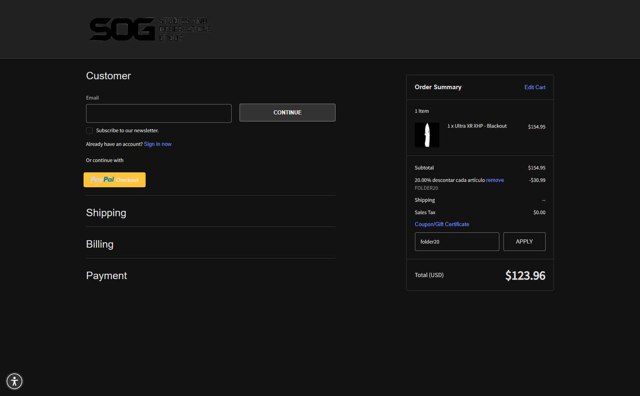
Task: Click the Total (USD) label
Action: pos(429,275)
